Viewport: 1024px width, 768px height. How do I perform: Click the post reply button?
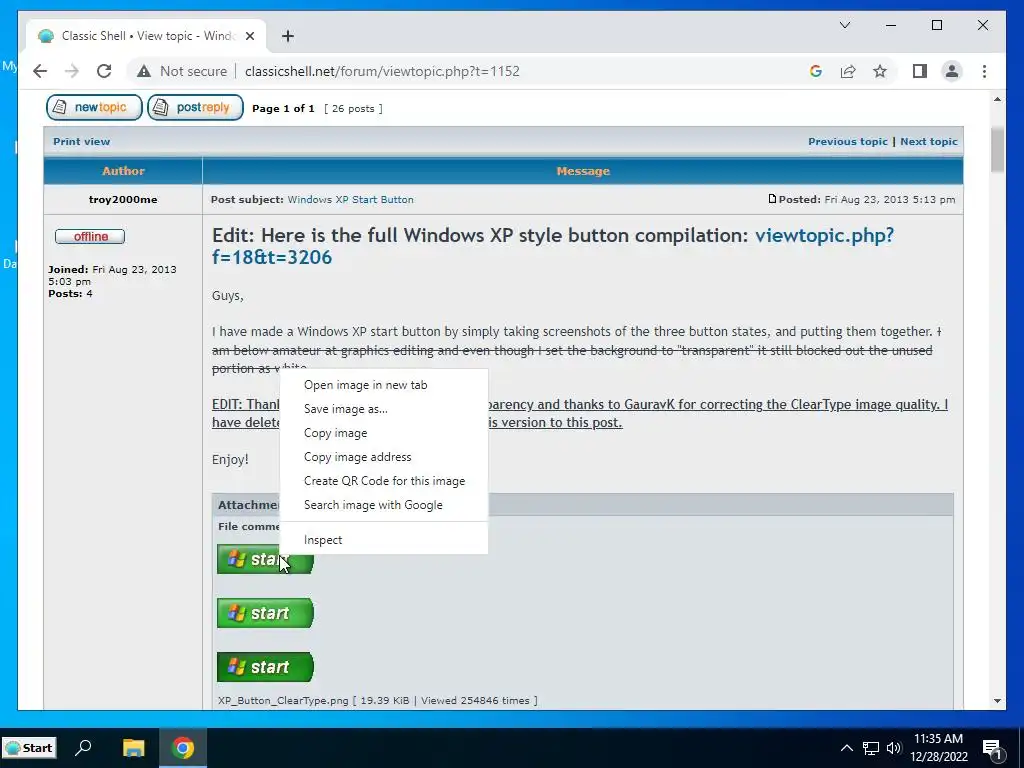tap(195, 108)
